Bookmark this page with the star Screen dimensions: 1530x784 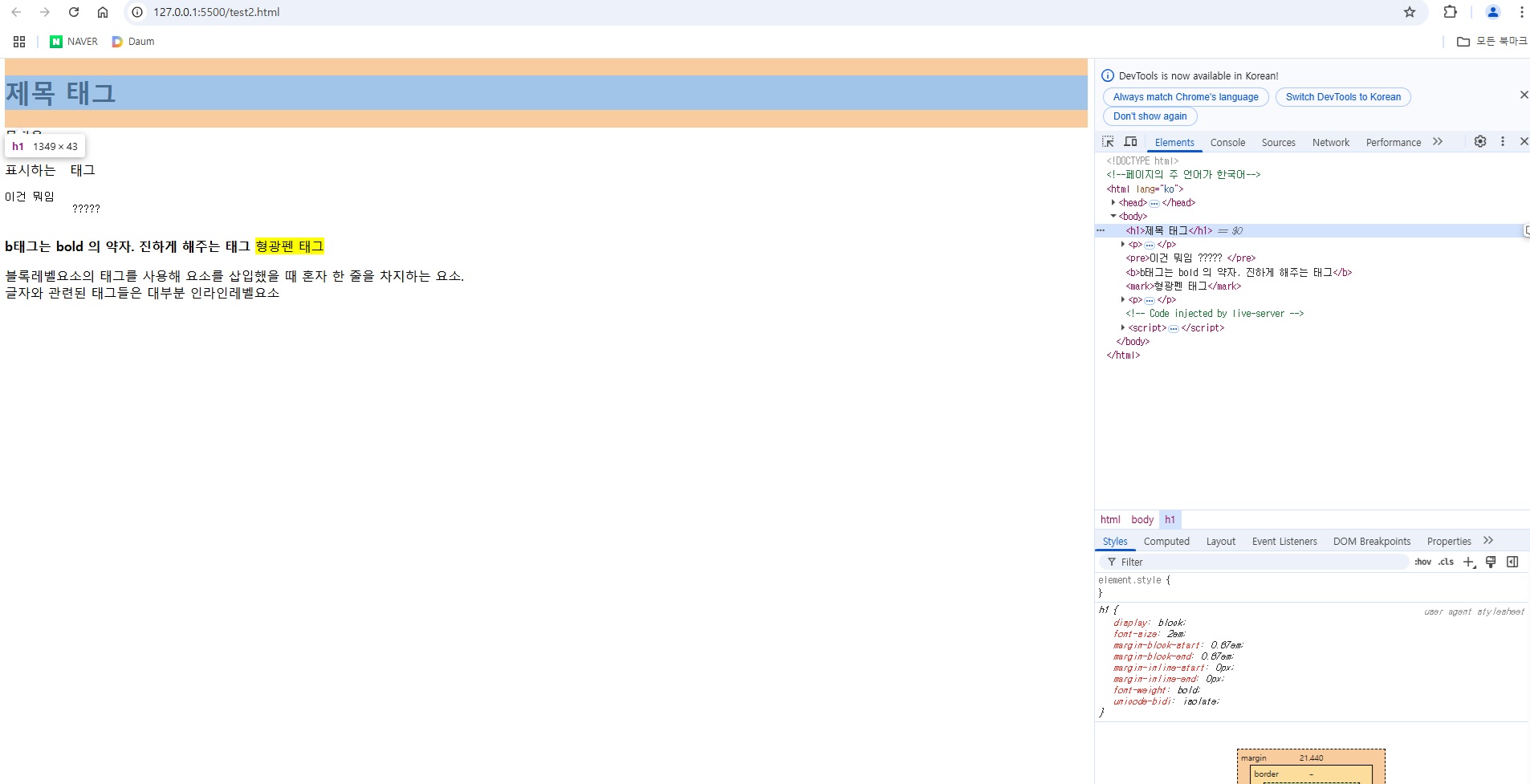click(x=1410, y=12)
